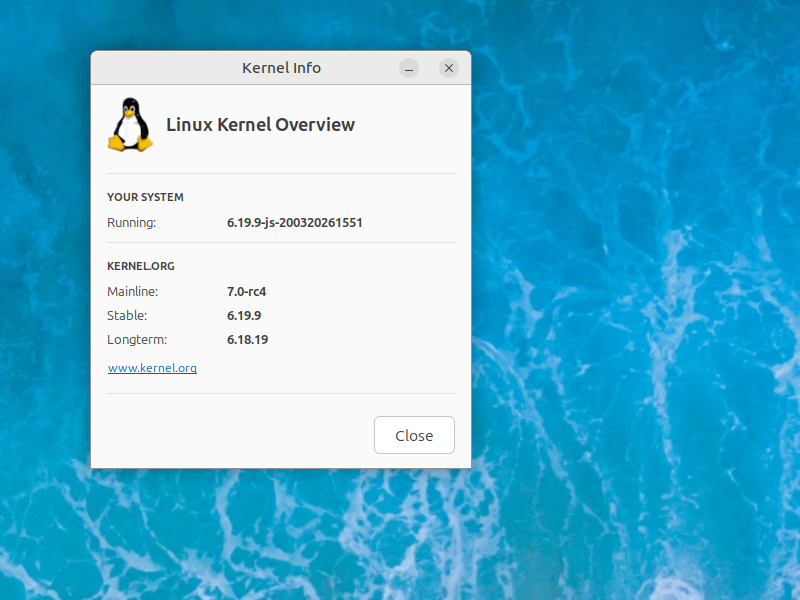Select the Linux Kernel Overview heading
800x600 pixels.
click(x=260, y=125)
